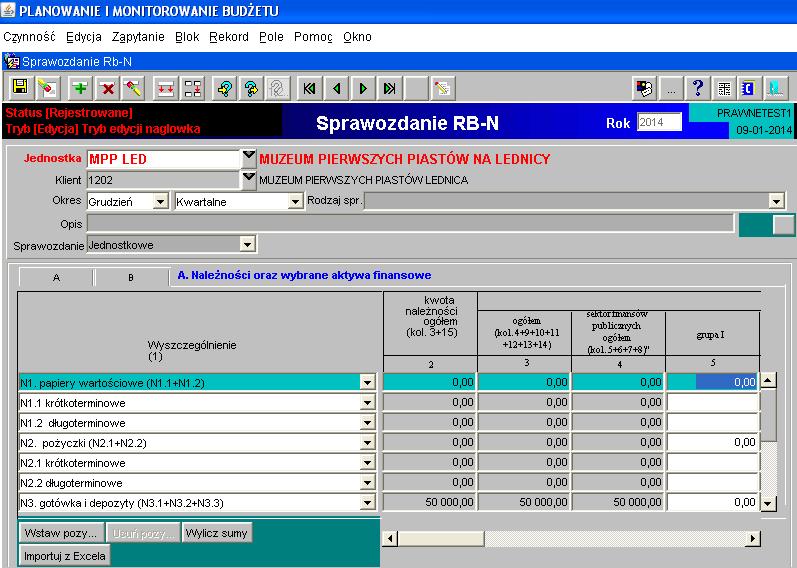Click the ellipsis toolbar button
This screenshot has width=797, height=568.
point(671,88)
